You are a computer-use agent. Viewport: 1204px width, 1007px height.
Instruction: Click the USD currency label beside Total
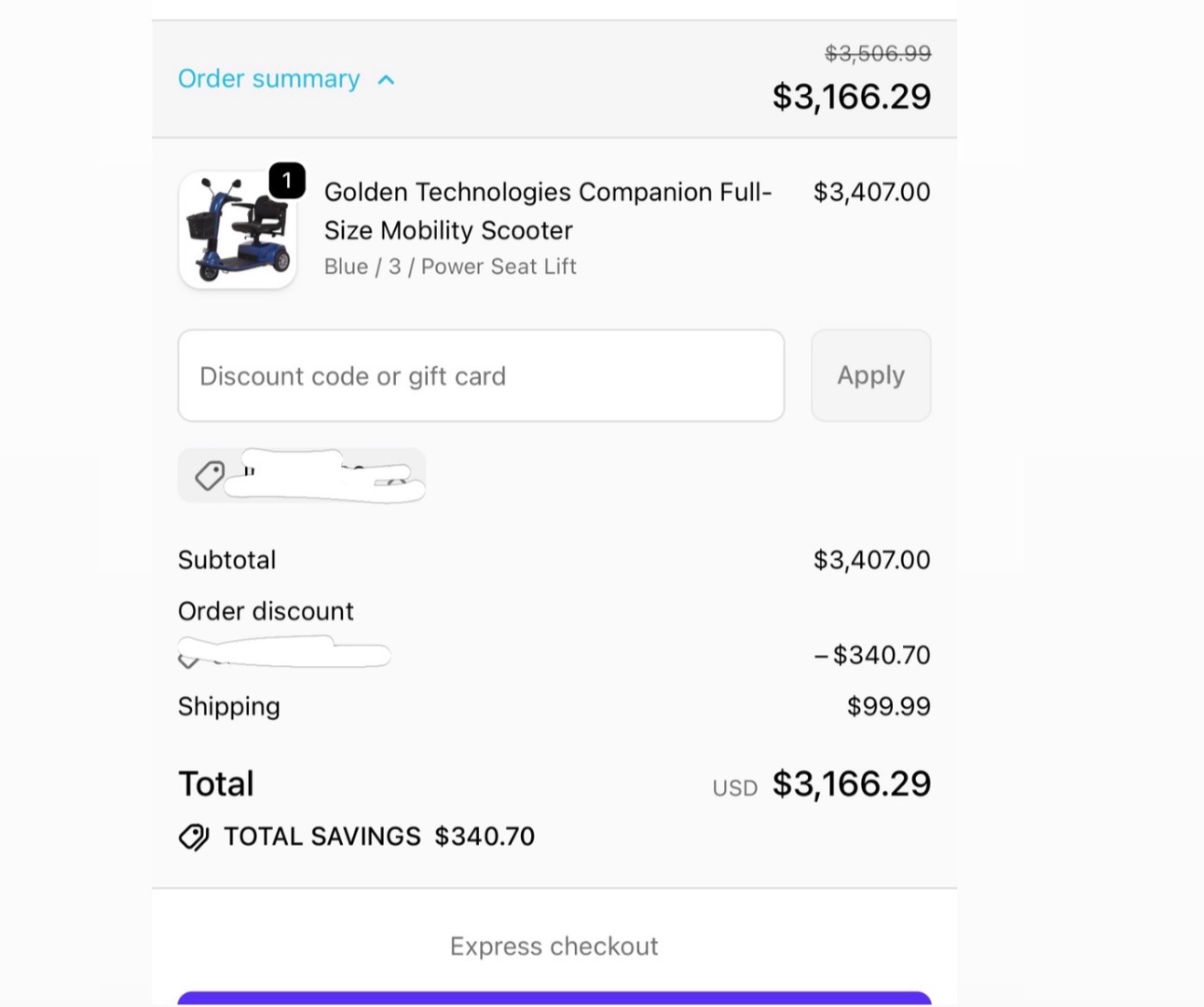coord(734,788)
